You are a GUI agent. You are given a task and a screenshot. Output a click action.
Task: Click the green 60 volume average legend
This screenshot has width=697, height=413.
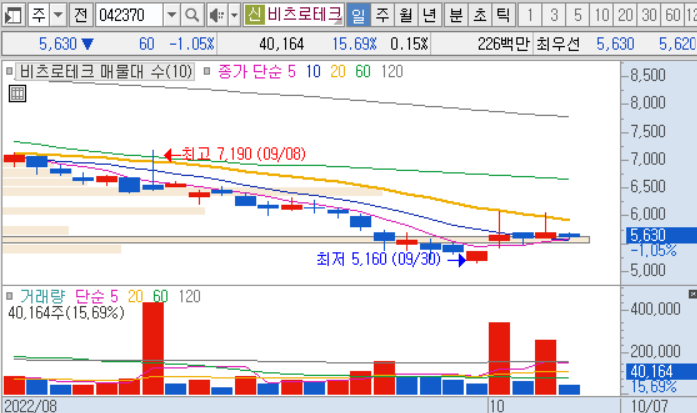(x=160, y=296)
